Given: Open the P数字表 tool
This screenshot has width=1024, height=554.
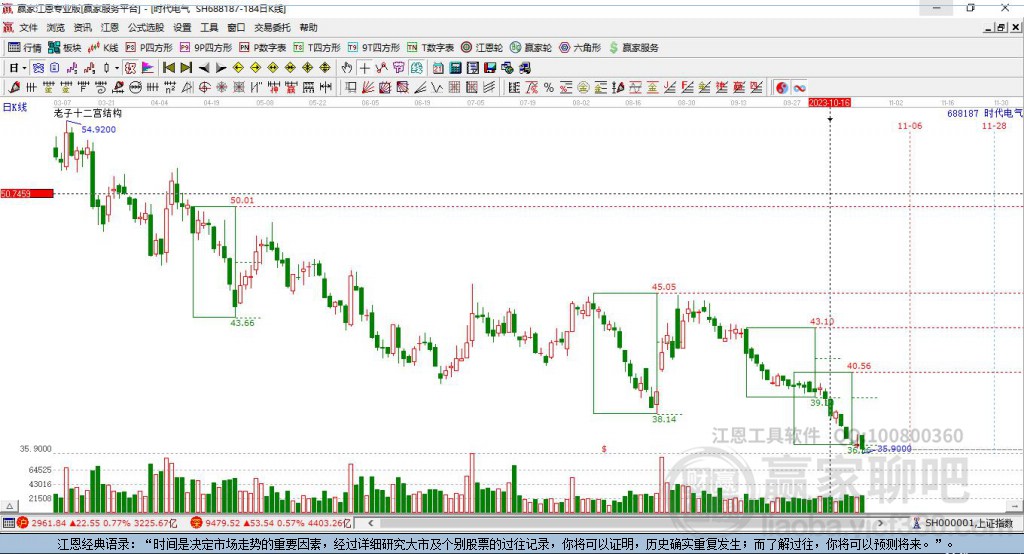Looking at the screenshot, I should 263,48.
